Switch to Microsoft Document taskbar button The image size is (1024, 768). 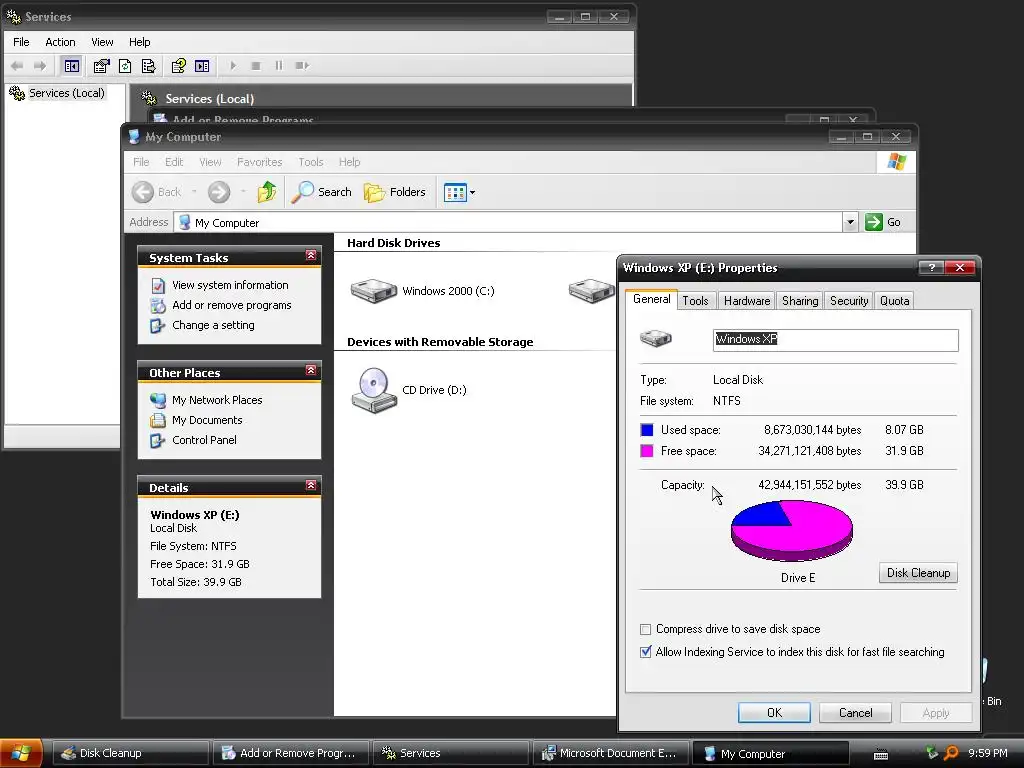[611, 753]
